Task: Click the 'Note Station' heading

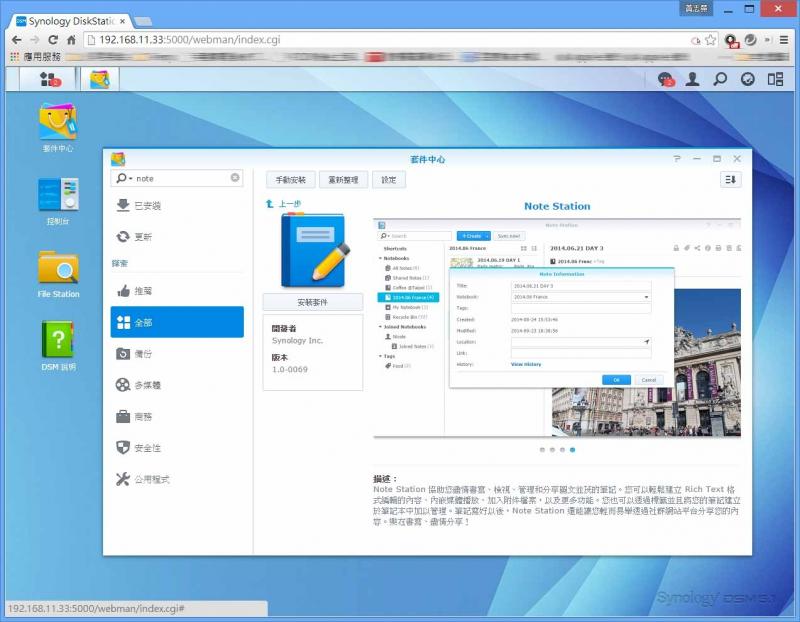Action: point(557,206)
